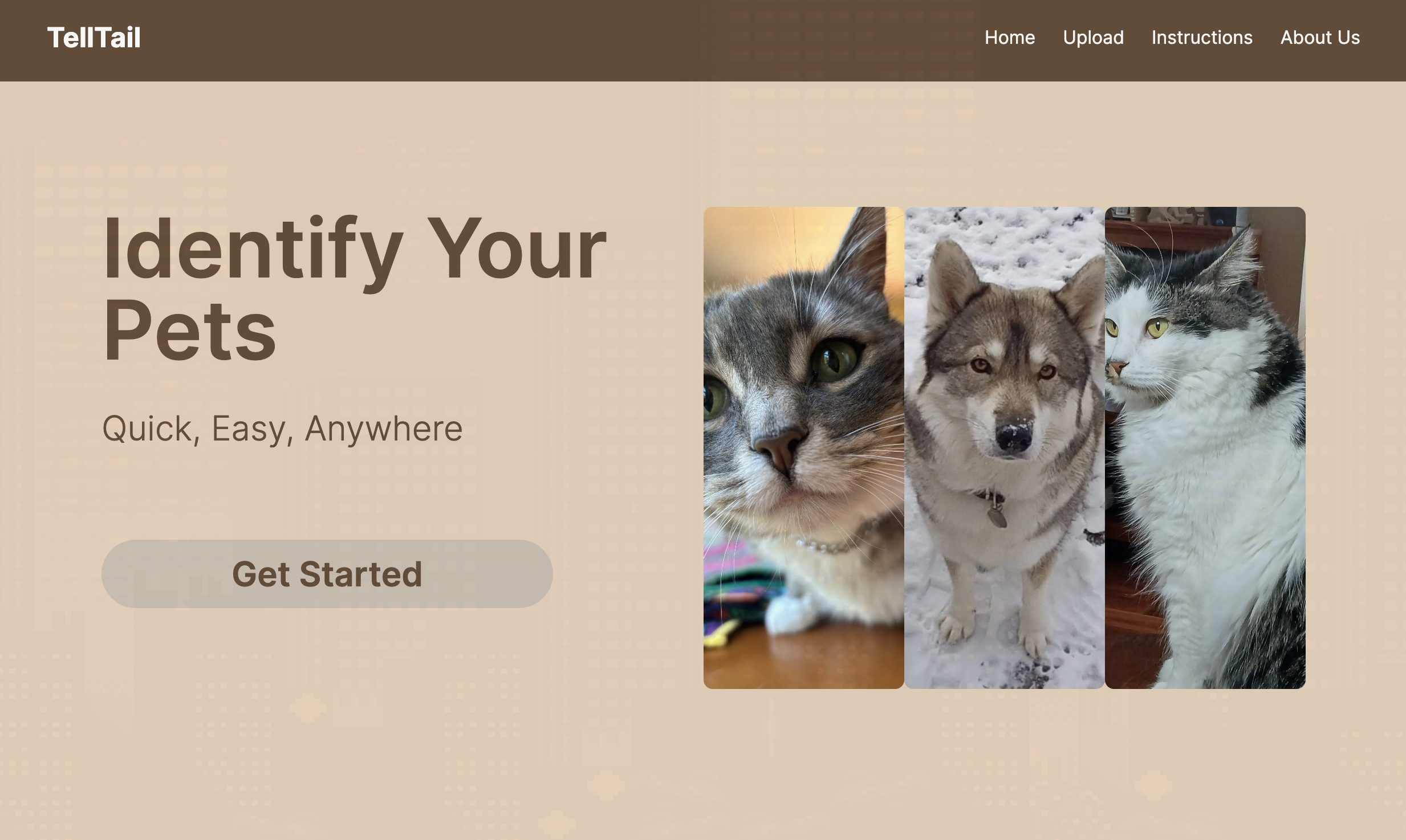This screenshot has width=1406, height=840.
Task: Open the Instructions page
Action: click(1202, 38)
